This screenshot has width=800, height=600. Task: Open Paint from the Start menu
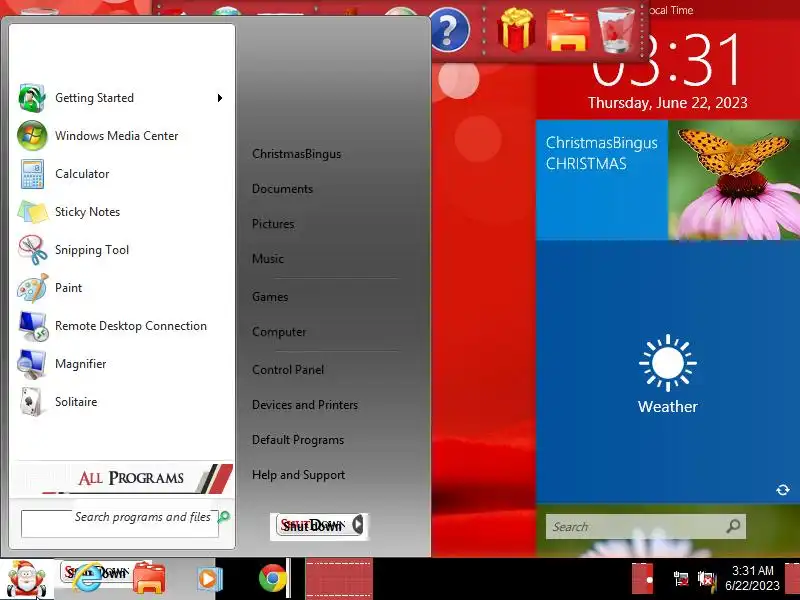coord(120,288)
